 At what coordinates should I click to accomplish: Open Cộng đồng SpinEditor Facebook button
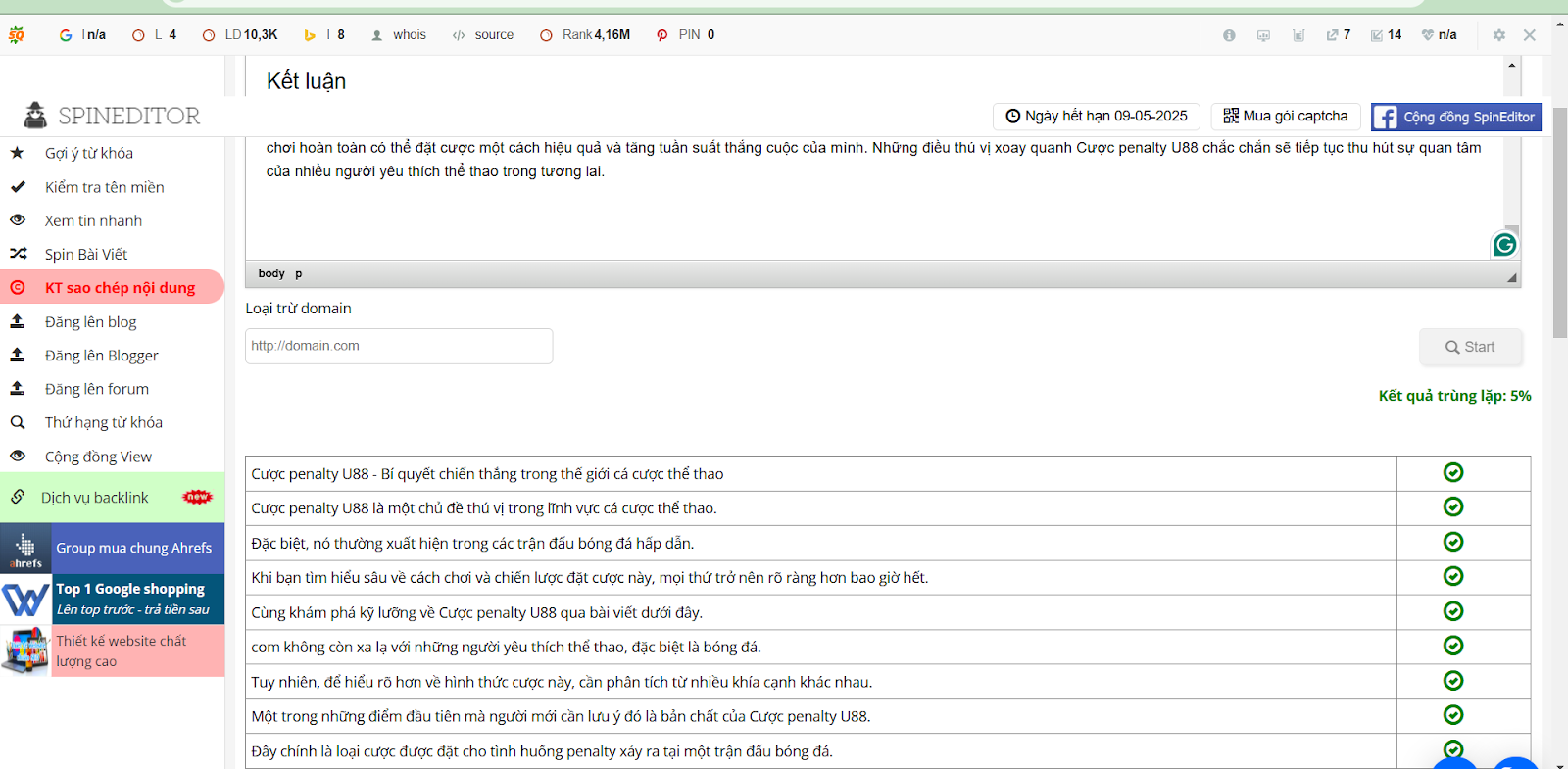tap(1455, 117)
